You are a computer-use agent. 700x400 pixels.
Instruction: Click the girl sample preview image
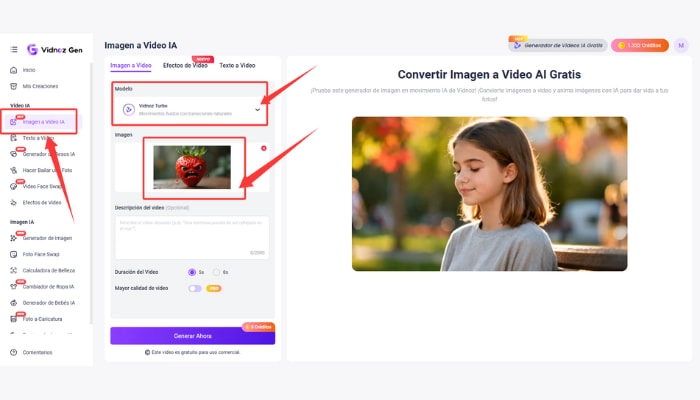pyautogui.click(x=489, y=194)
